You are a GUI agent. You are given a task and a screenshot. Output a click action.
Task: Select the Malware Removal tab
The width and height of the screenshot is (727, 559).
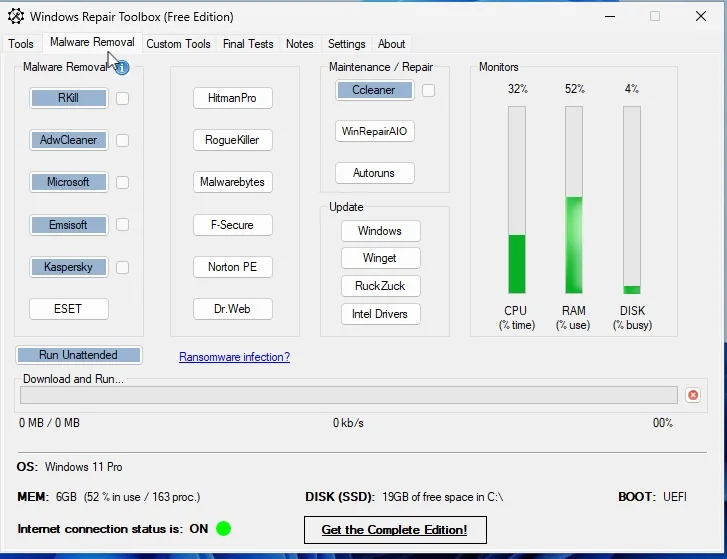point(92,42)
